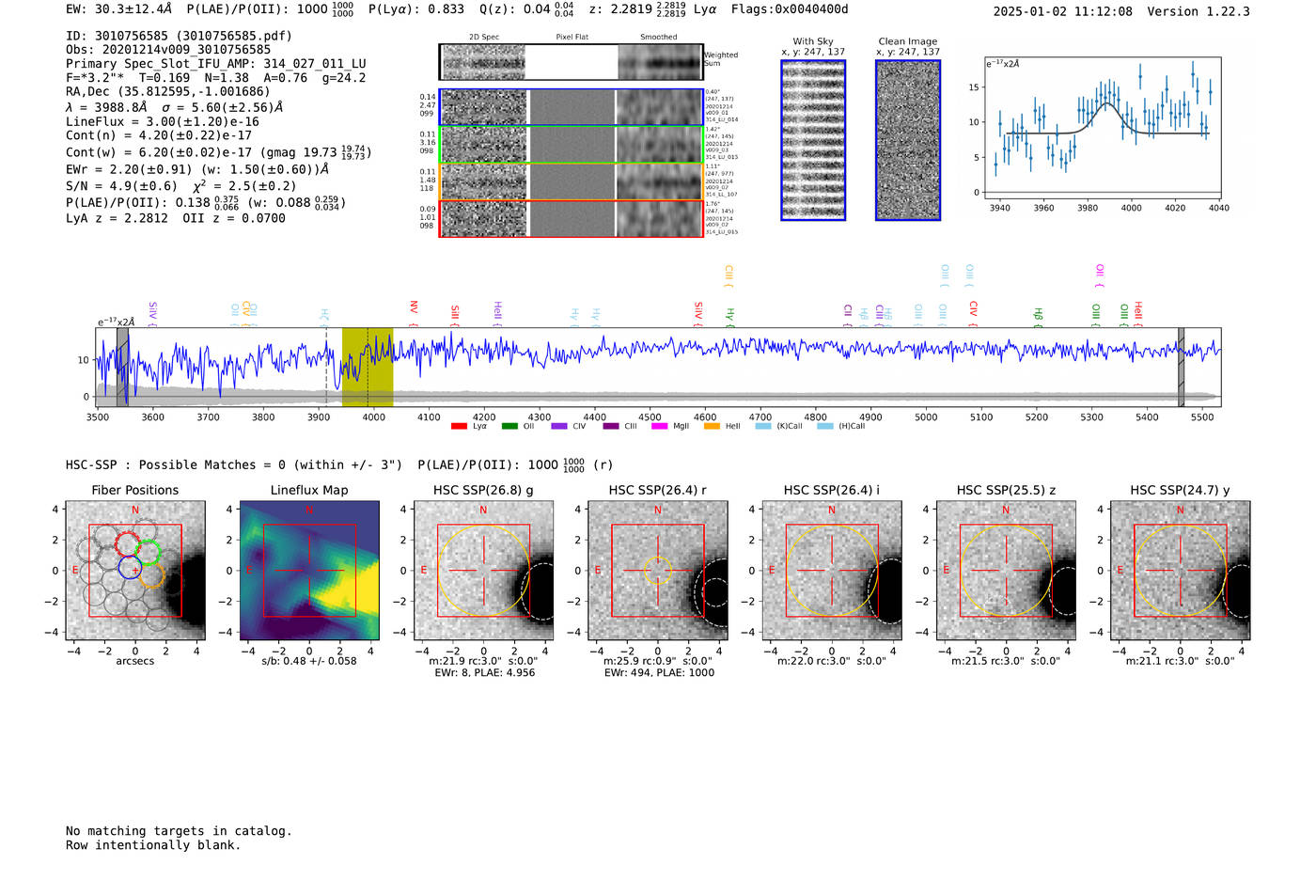Click the red NV line marker
This screenshot has width=1316, height=896.
(x=414, y=313)
